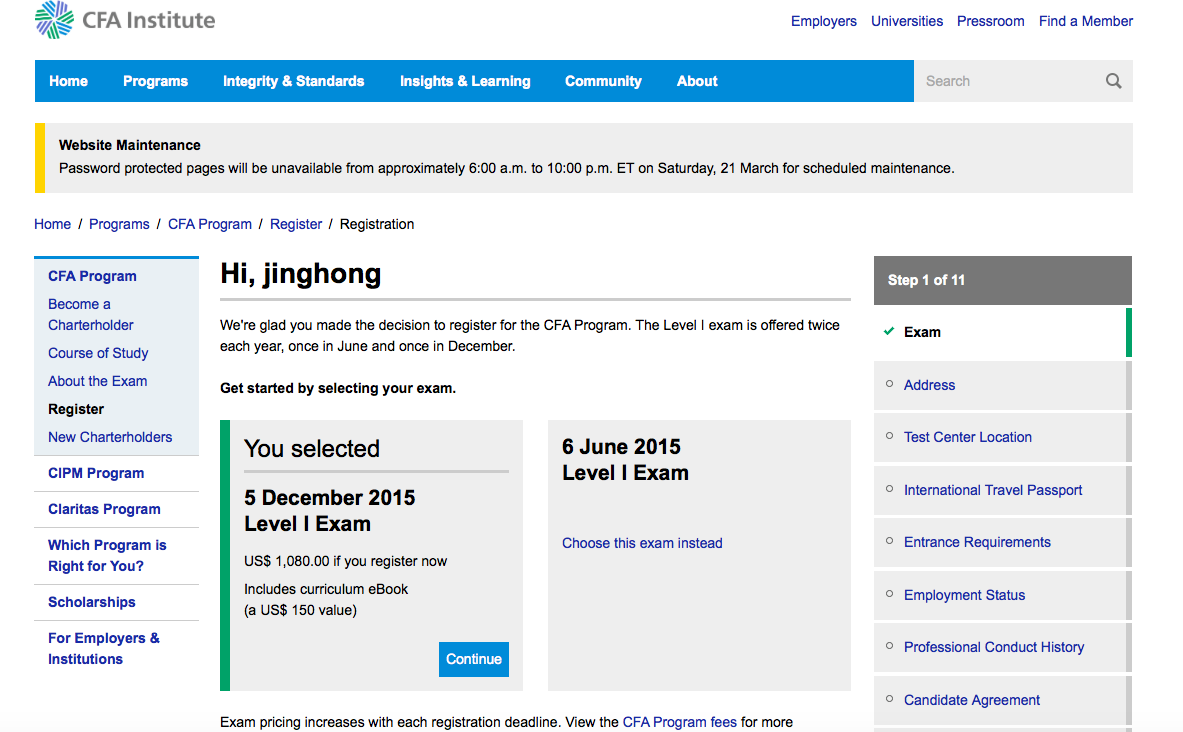Select the Test Center Location step
This screenshot has width=1183, height=732.
tap(967, 437)
